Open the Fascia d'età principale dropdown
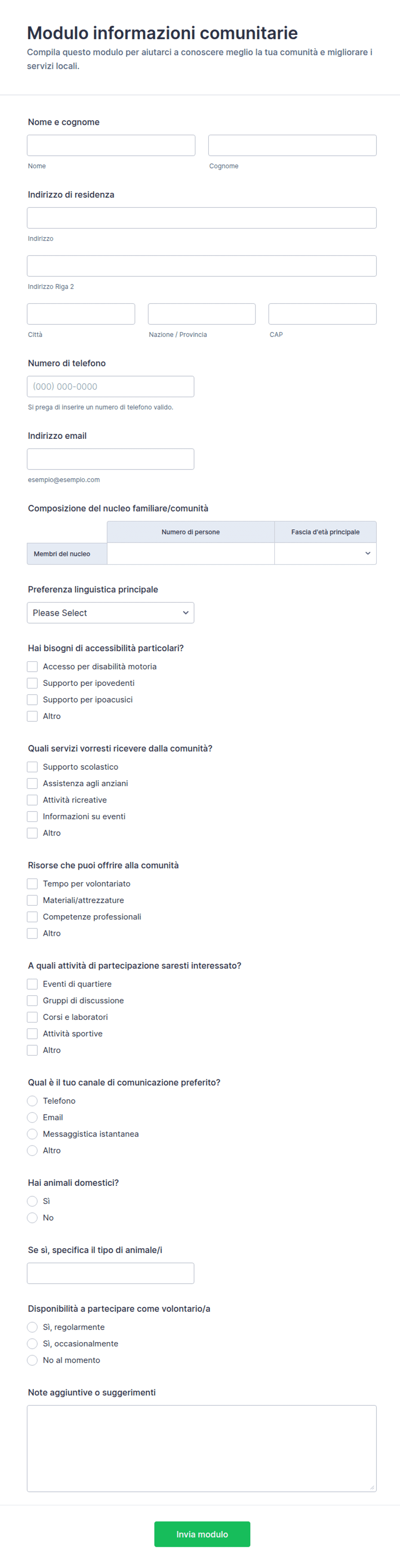The width and height of the screenshot is (400, 1568). (x=325, y=553)
